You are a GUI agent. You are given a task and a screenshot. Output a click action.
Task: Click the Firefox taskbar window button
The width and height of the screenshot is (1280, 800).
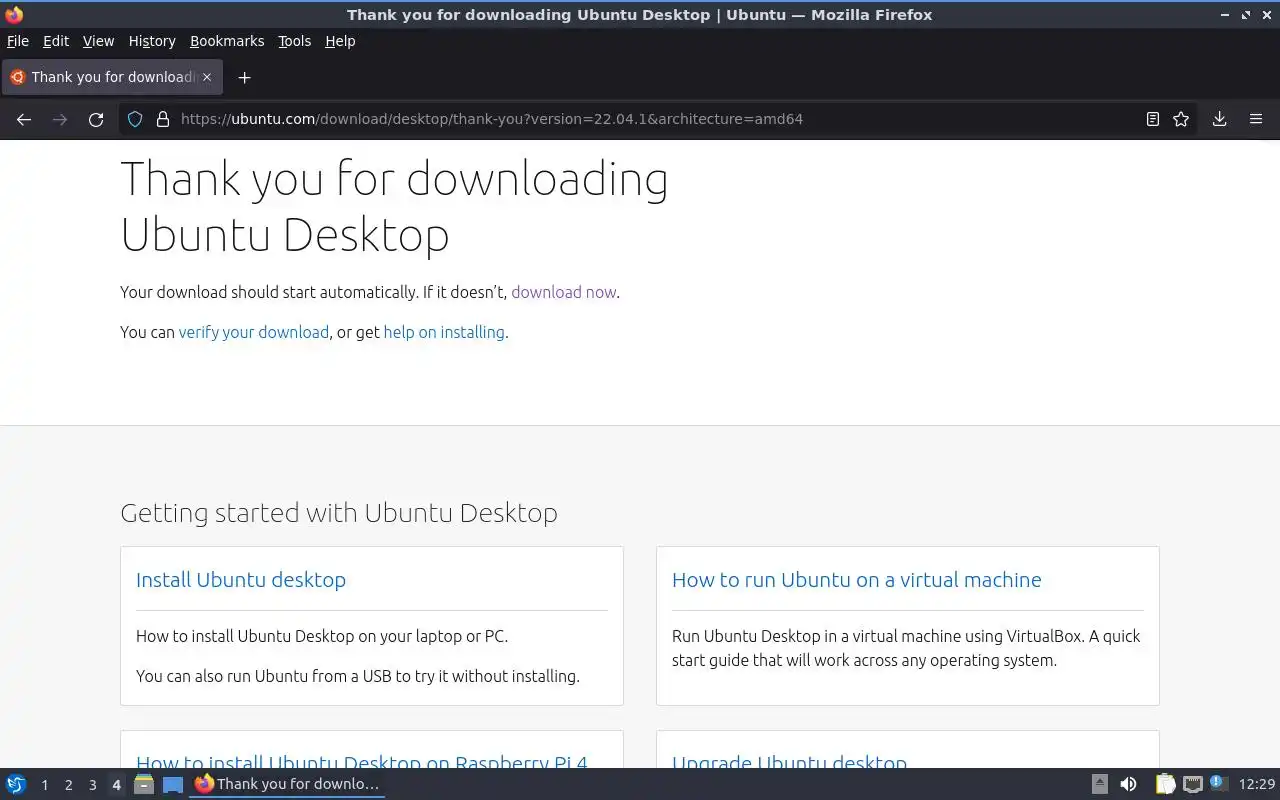click(x=288, y=784)
